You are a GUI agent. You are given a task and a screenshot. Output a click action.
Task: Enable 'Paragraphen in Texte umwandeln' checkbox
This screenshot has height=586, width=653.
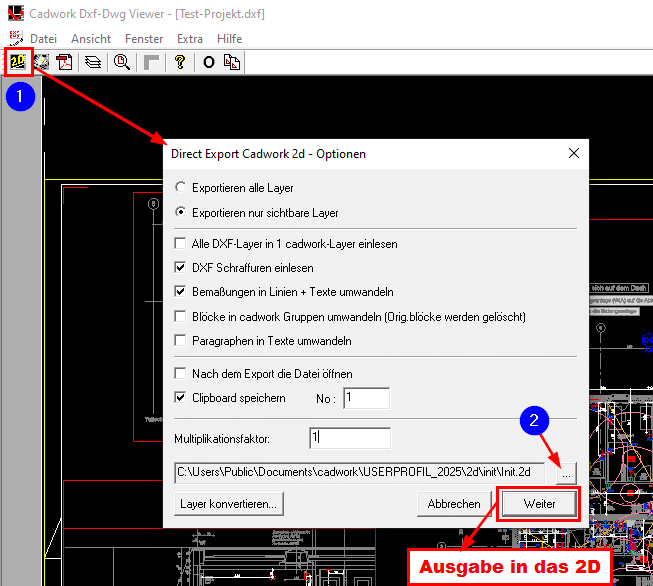(180, 341)
